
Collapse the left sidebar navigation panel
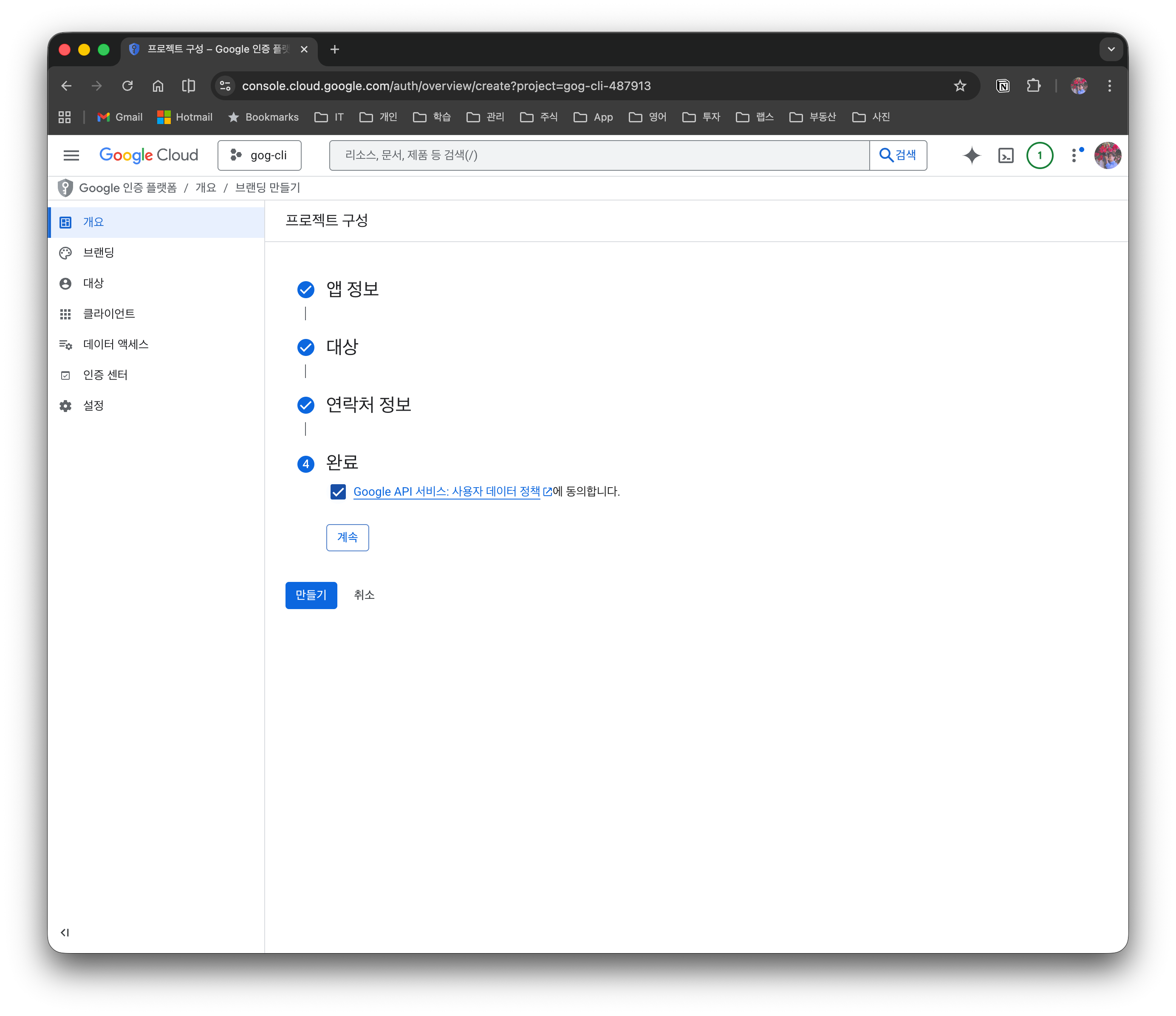[65, 932]
